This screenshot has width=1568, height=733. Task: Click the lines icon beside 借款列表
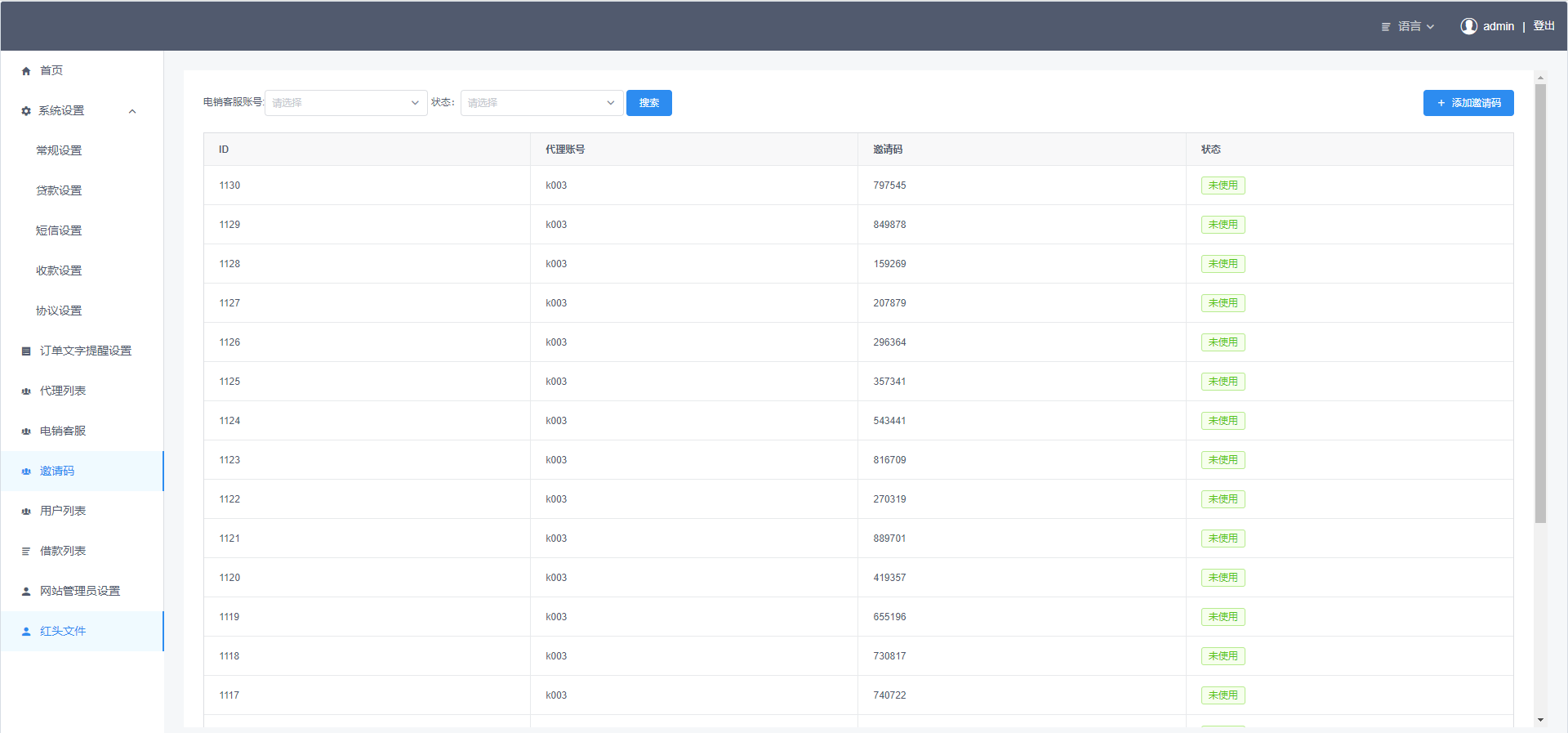(26, 552)
